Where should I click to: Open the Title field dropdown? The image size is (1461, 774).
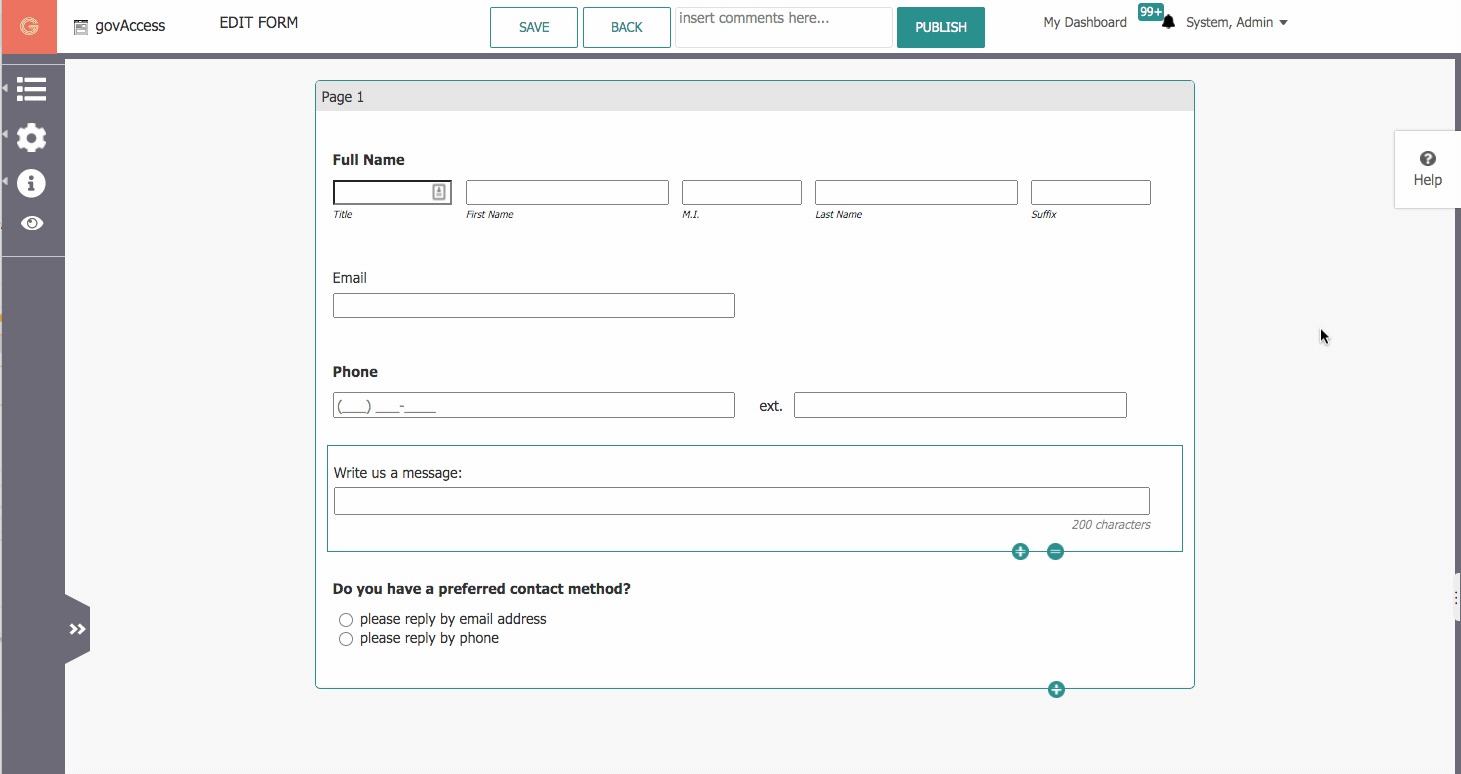click(439, 191)
